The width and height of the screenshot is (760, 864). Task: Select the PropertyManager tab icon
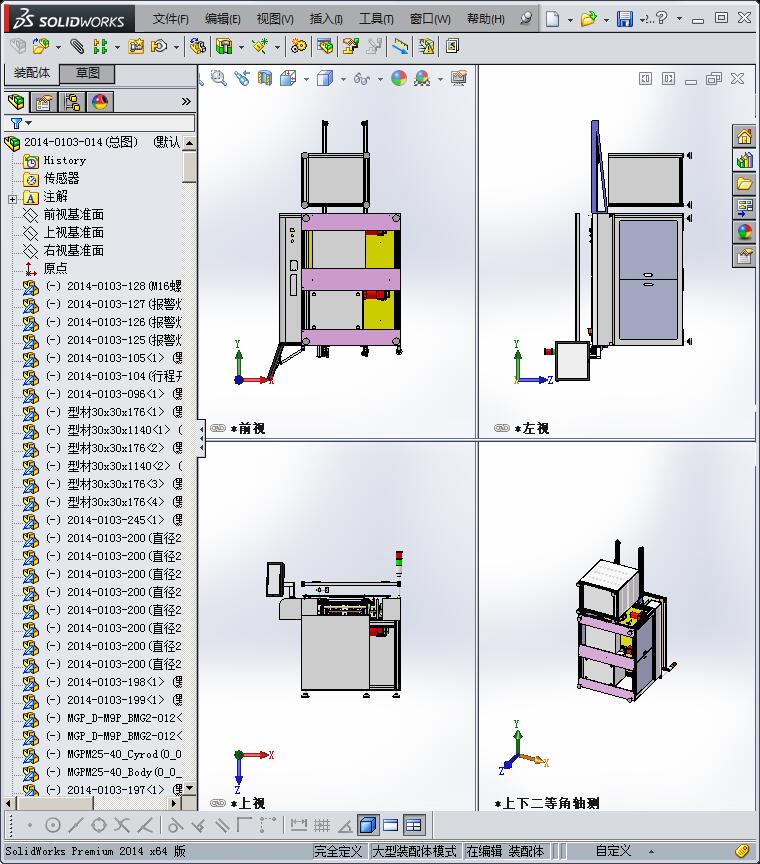pyautogui.click(x=44, y=102)
